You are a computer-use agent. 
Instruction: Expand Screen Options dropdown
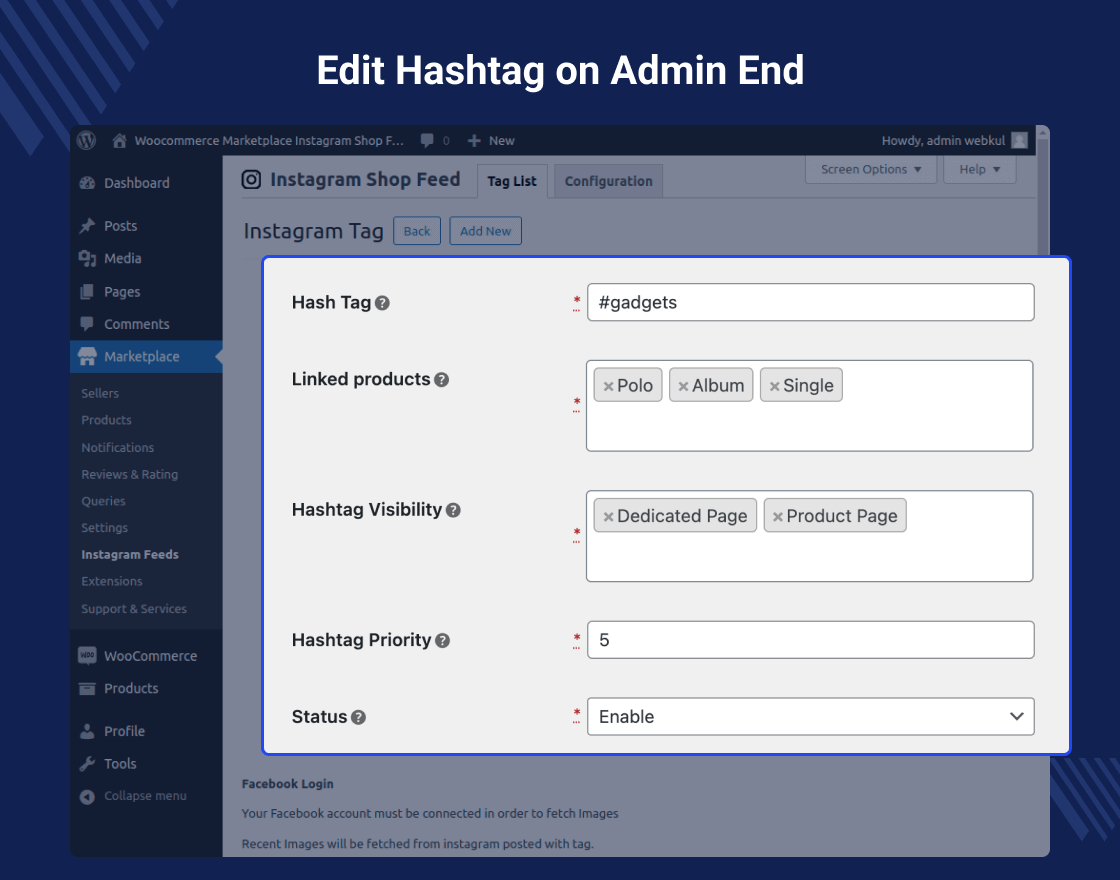[x=871, y=169]
